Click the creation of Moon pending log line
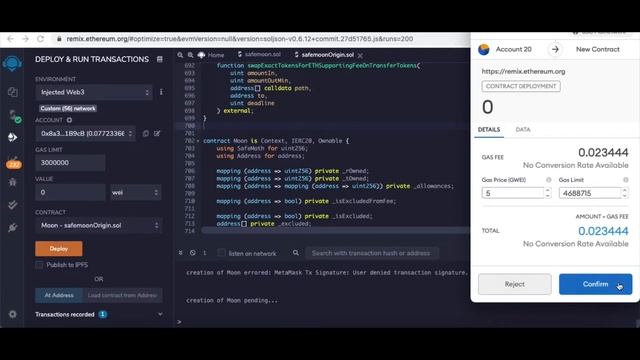Viewport: 640px width, 360px height. click(232, 300)
